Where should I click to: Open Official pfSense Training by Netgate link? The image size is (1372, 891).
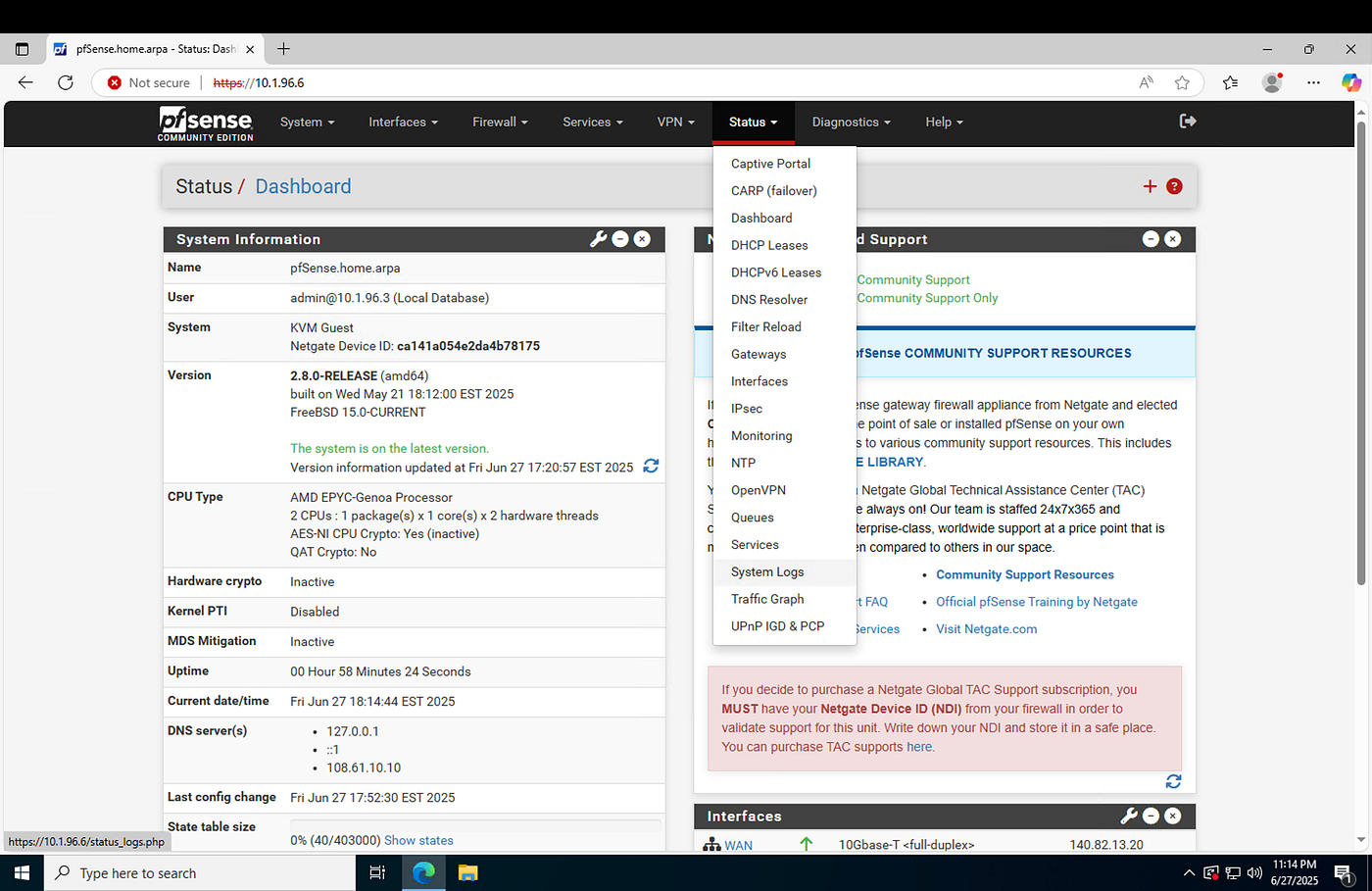point(1036,602)
